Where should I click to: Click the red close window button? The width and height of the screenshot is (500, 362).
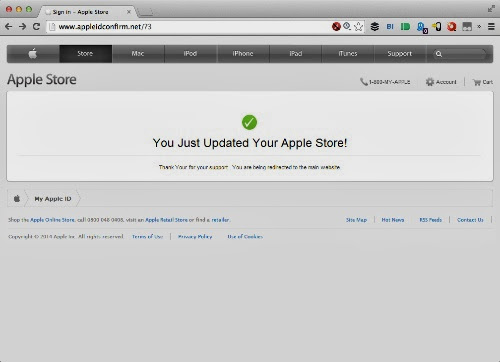coord(9,9)
